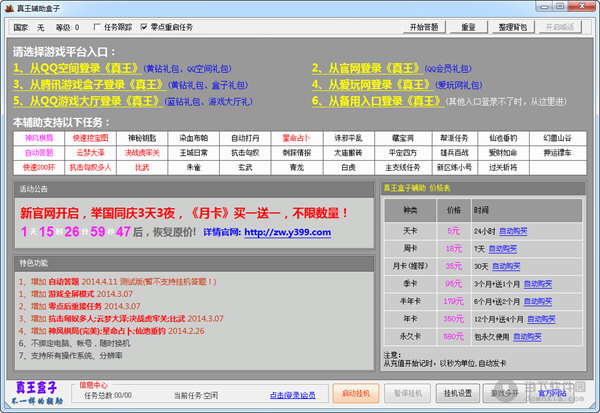600x413 pixels.
Task: Click 自动购买 for the 周卡 row
Action: point(503,249)
